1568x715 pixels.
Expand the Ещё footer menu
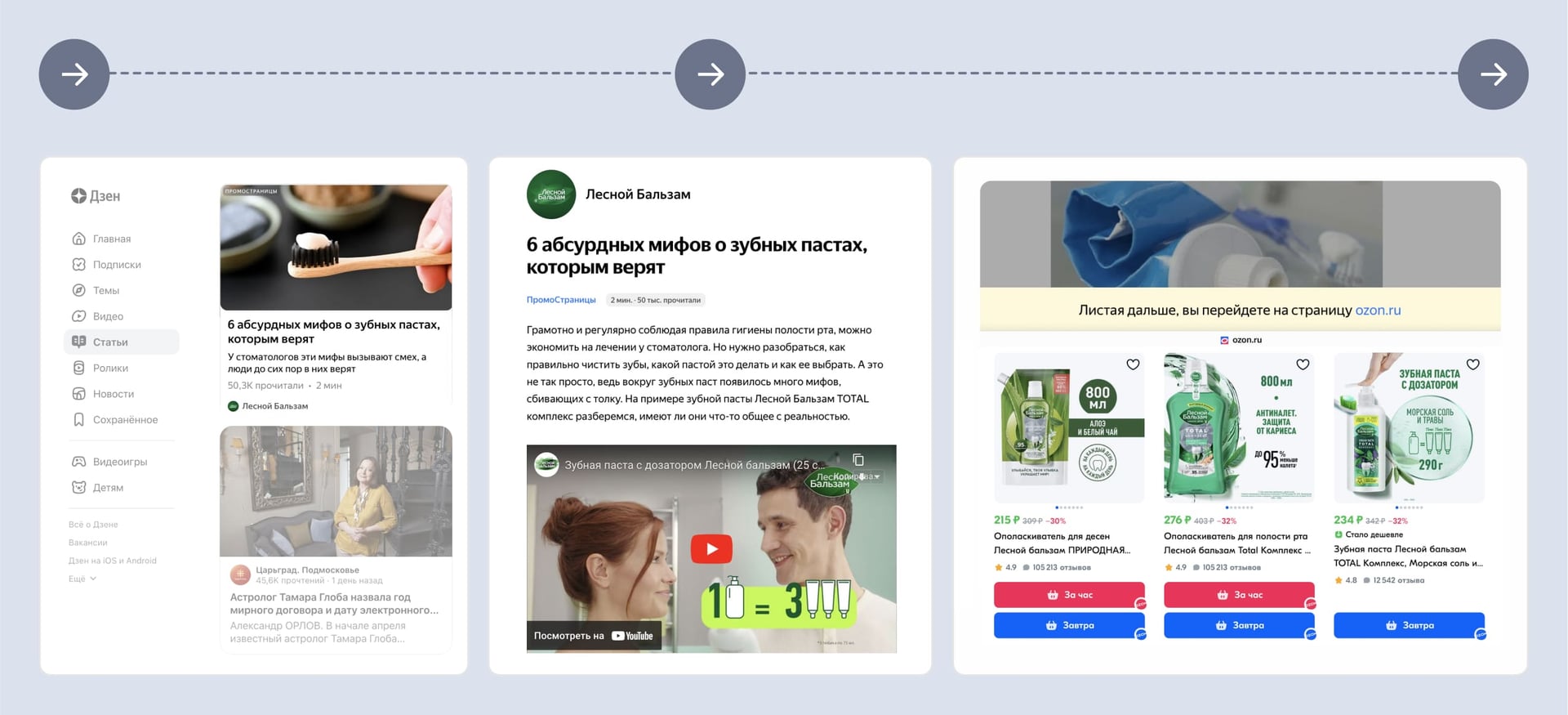click(x=82, y=579)
